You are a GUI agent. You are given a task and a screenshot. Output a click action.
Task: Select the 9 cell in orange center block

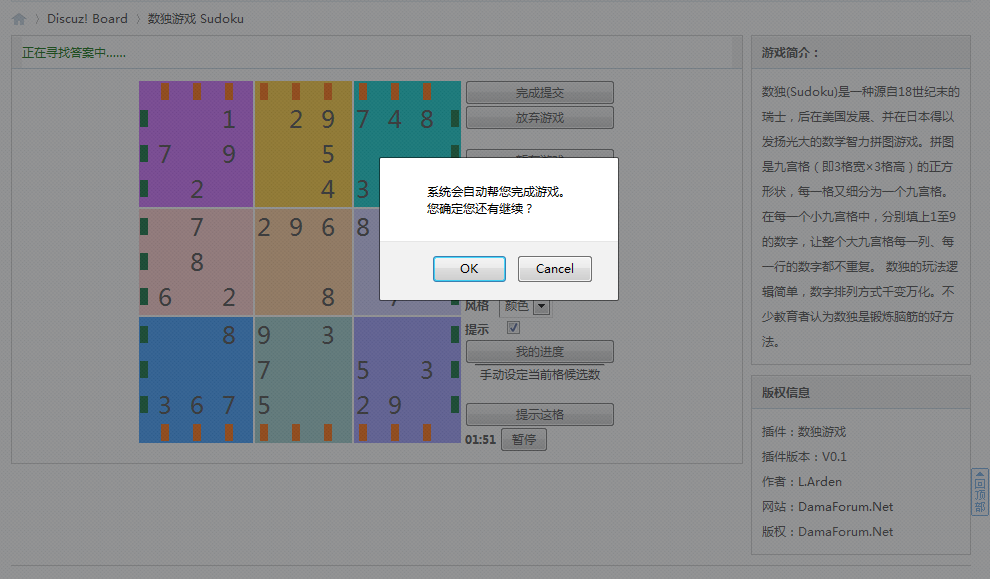pyautogui.click(x=295, y=227)
